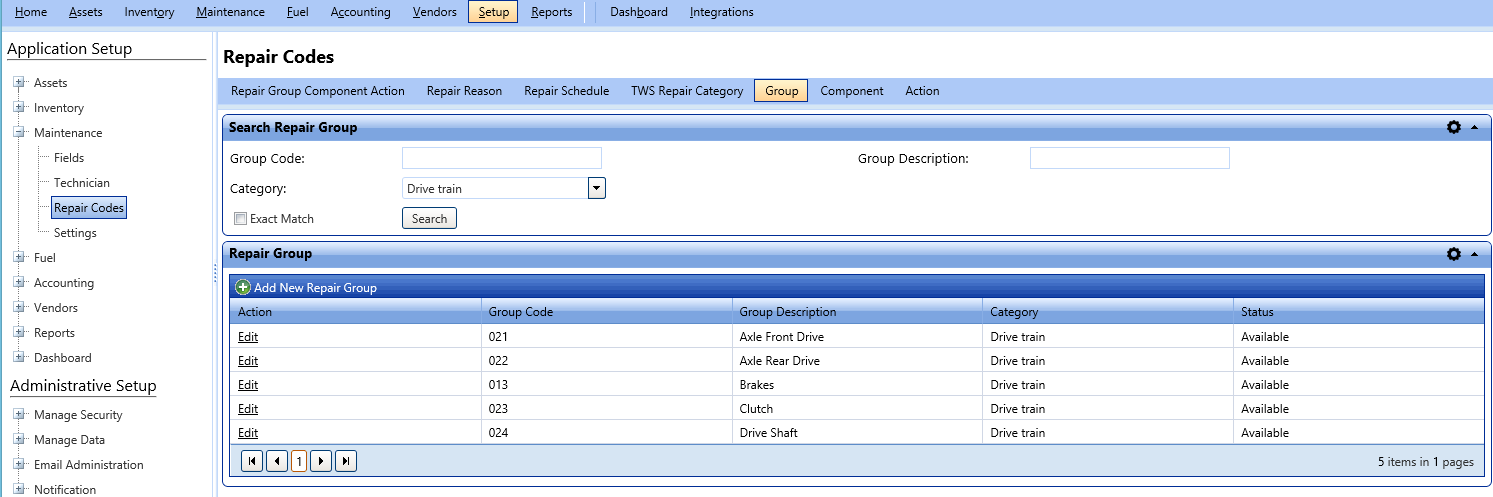Go to the next page of results
The height and width of the screenshot is (497, 1493).
click(321, 461)
